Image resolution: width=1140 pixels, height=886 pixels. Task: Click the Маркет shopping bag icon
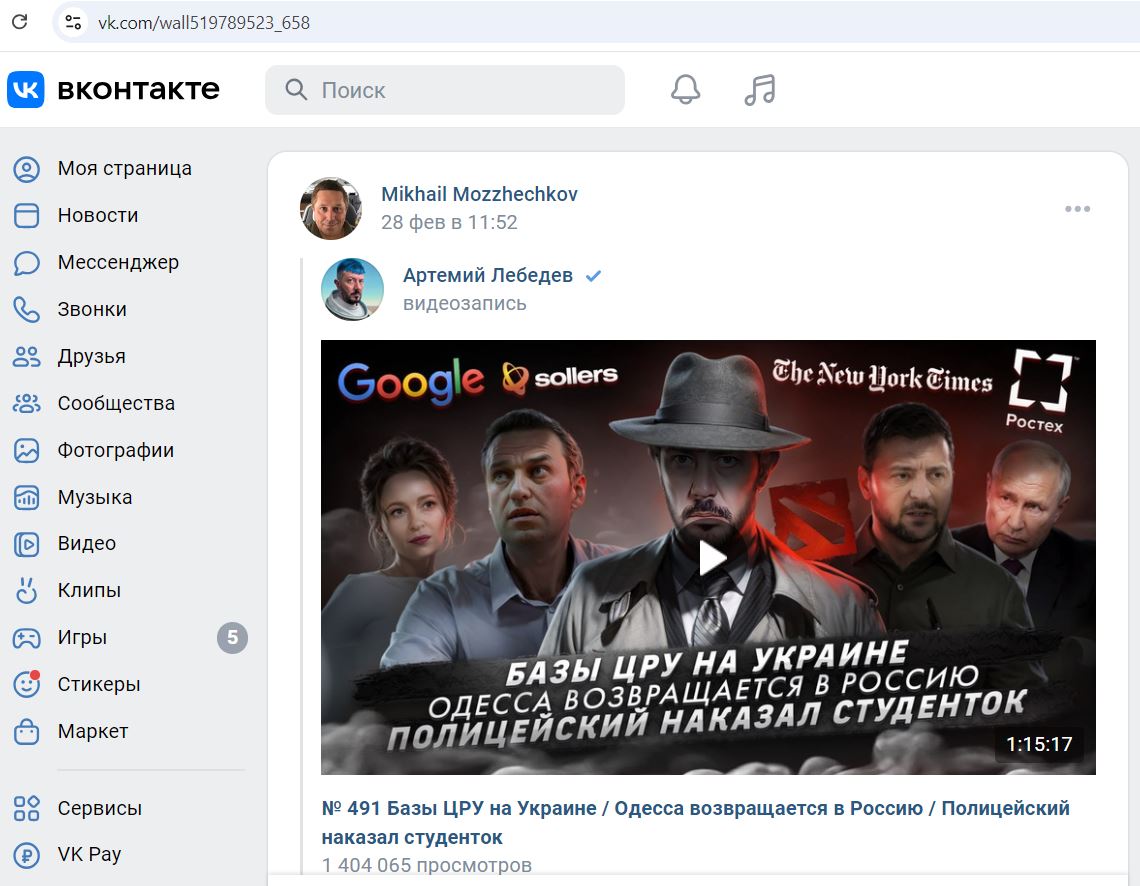coord(27,731)
